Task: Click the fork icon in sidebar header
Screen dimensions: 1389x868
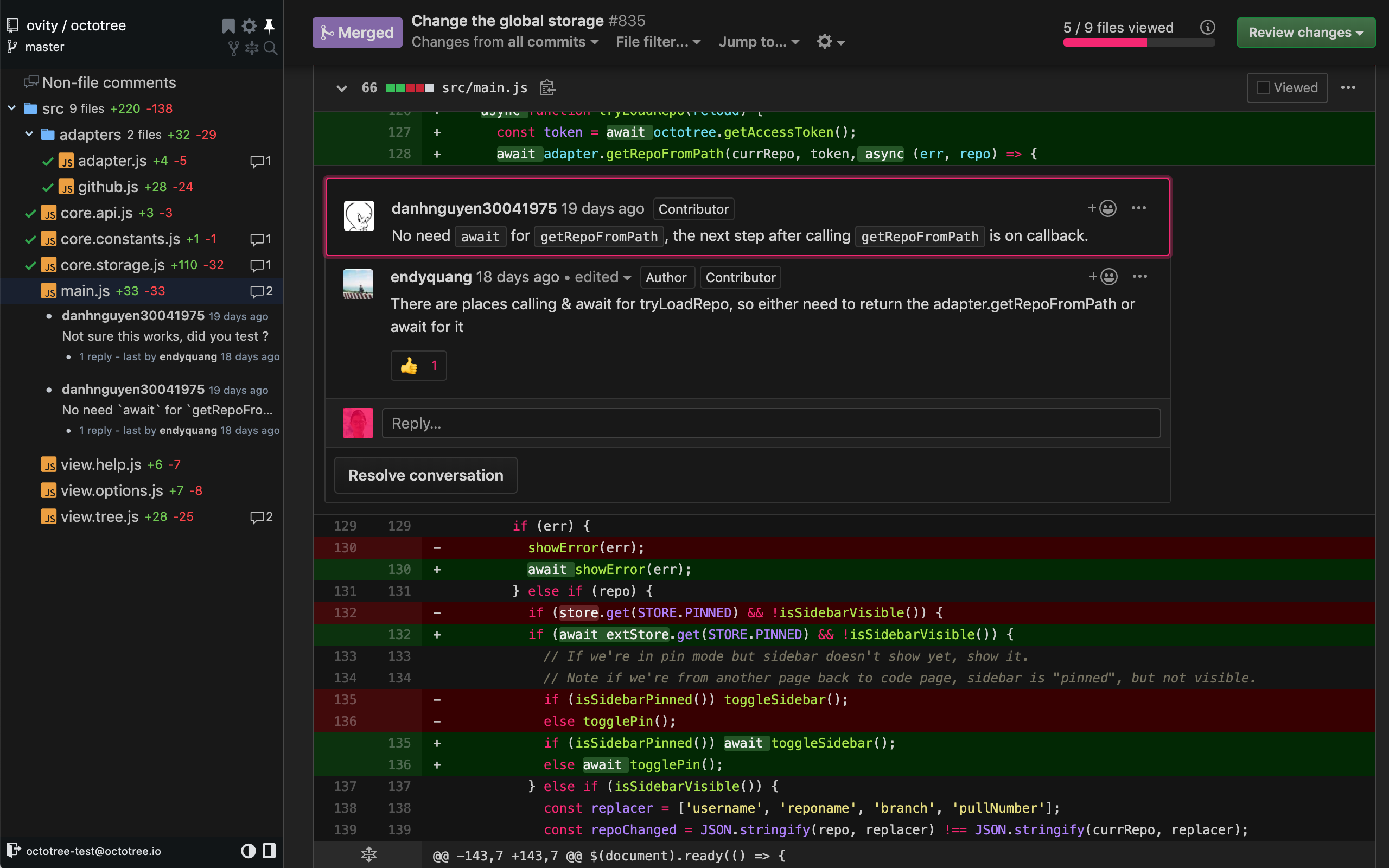Action: coord(234,48)
